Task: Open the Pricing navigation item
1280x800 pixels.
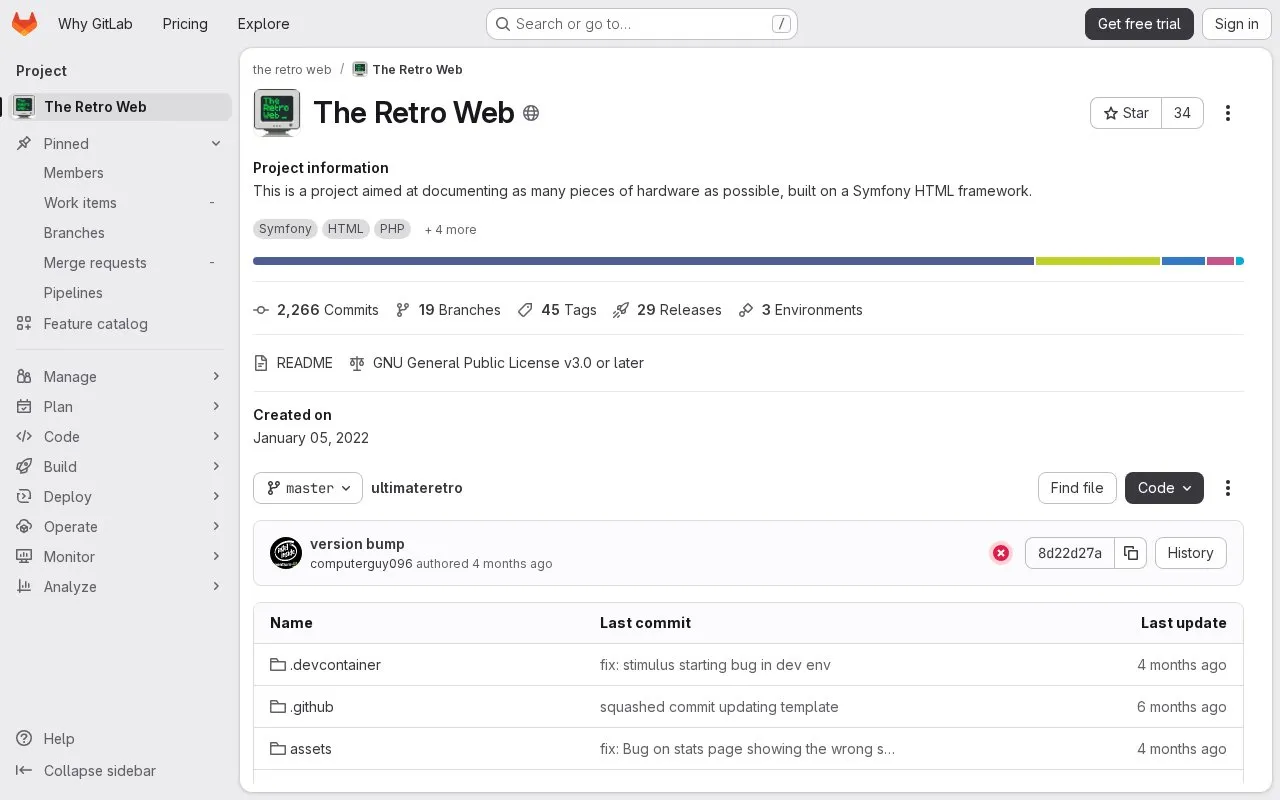Action: coord(185,24)
